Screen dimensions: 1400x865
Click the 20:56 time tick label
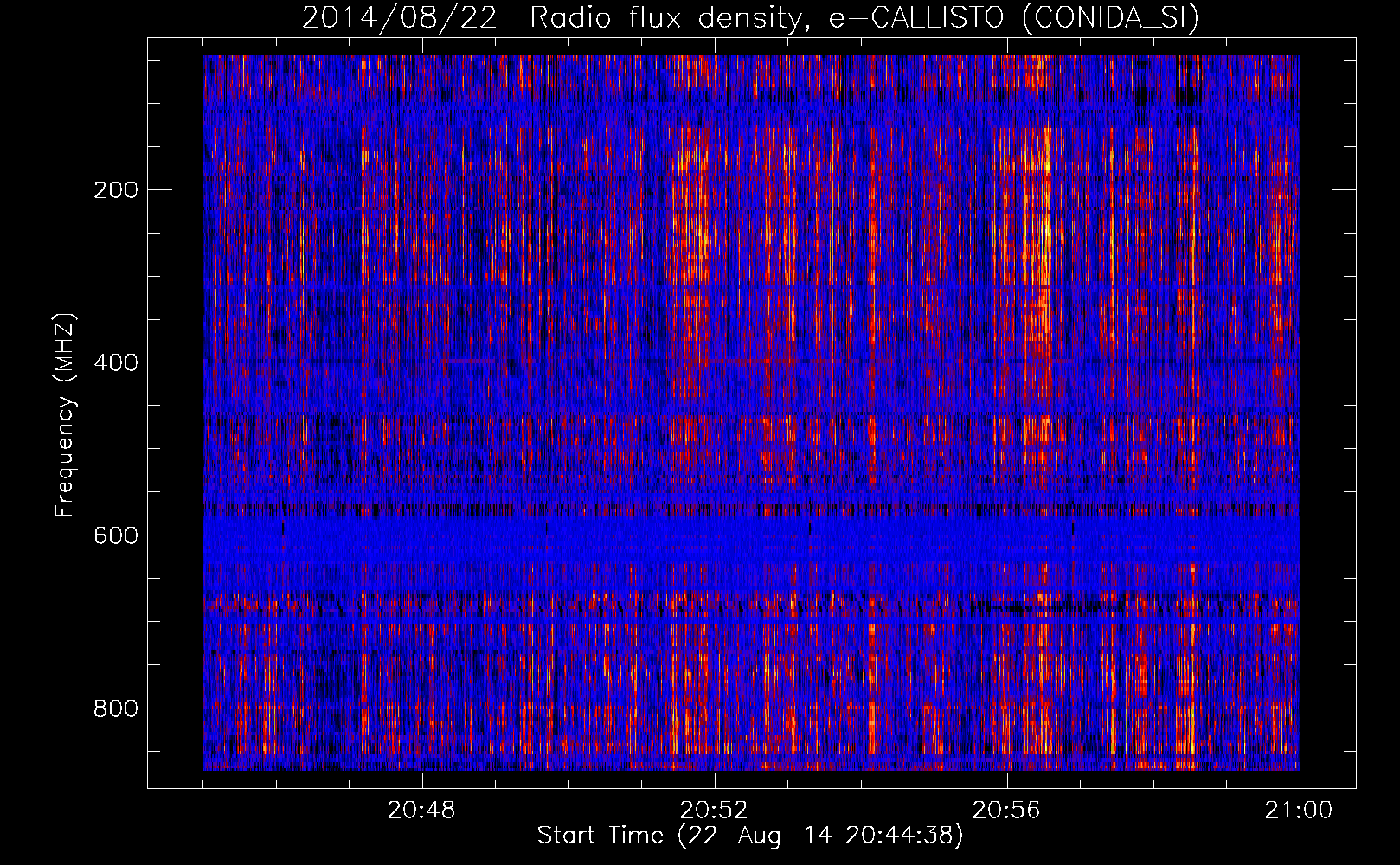click(x=1006, y=811)
